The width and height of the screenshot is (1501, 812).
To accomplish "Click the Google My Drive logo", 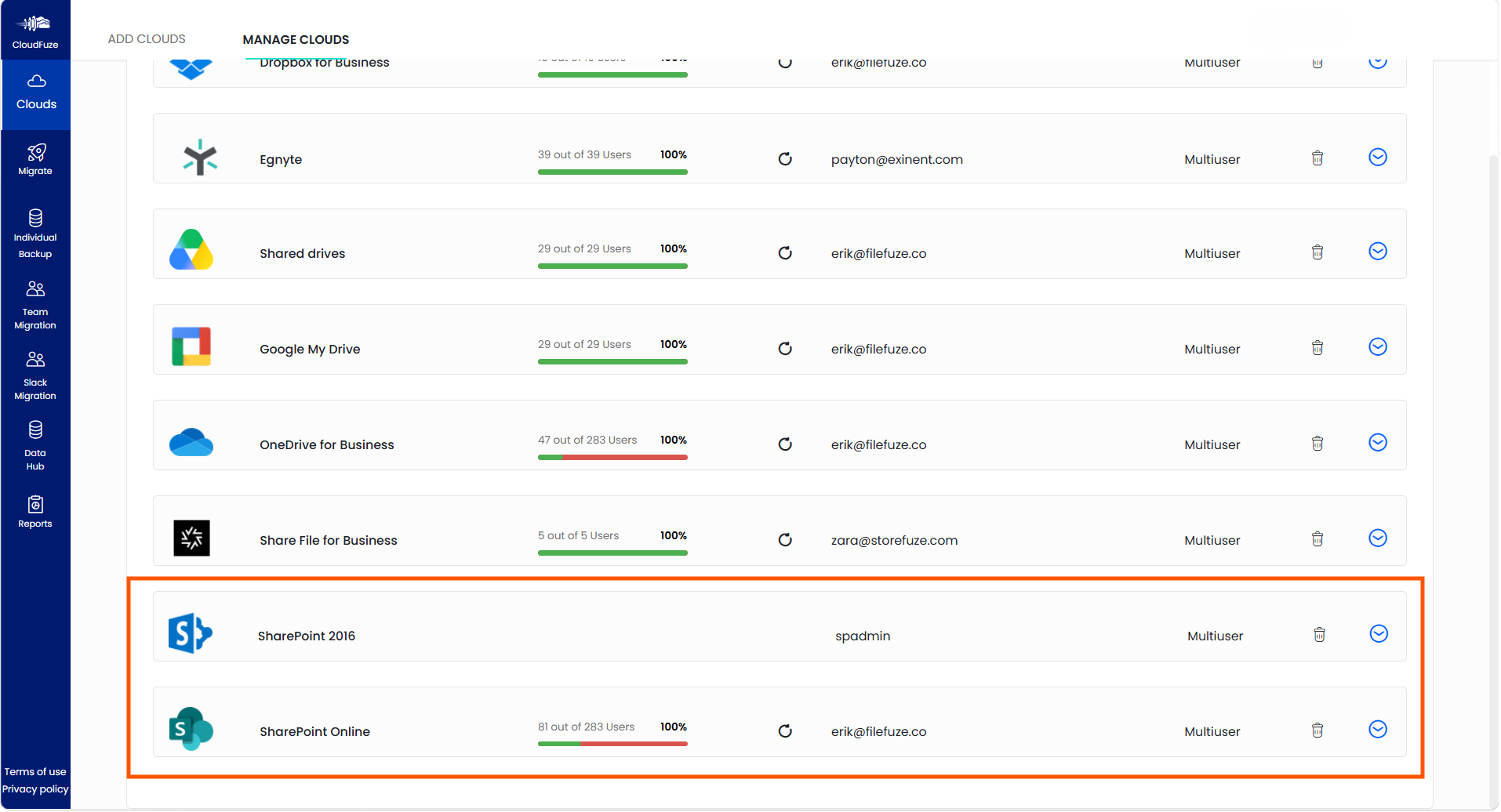I will pos(191,346).
